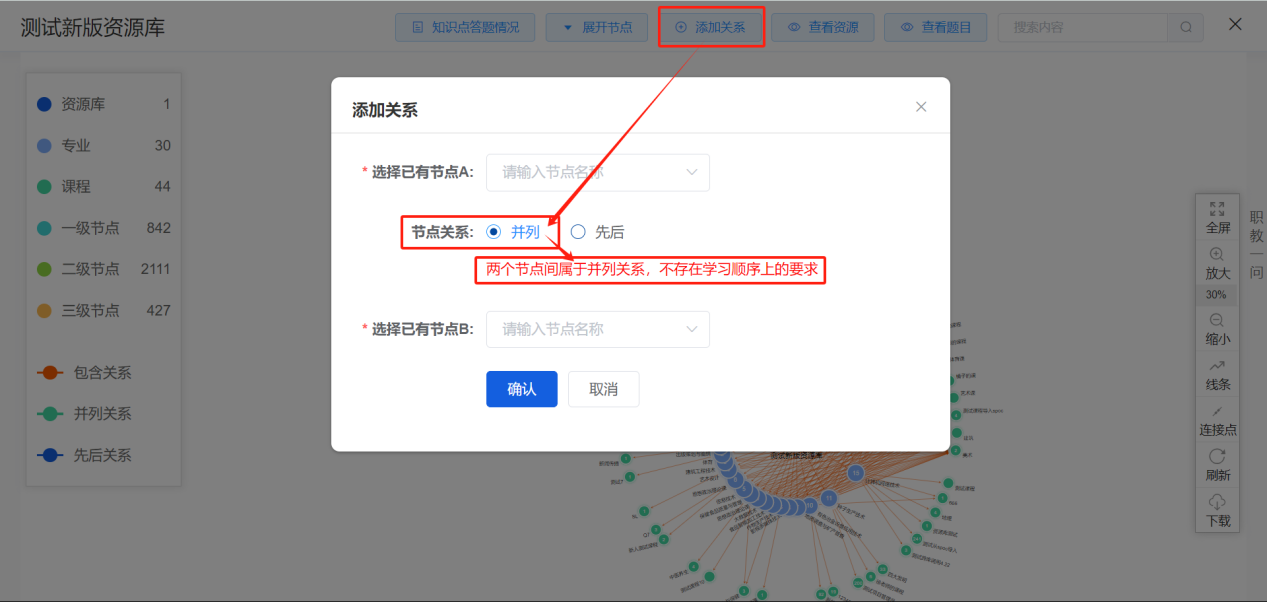The height and width of the screenshot is (602, 1267).
Task: Click the 搜索内容 search input field
Action: pos(1082,27)
